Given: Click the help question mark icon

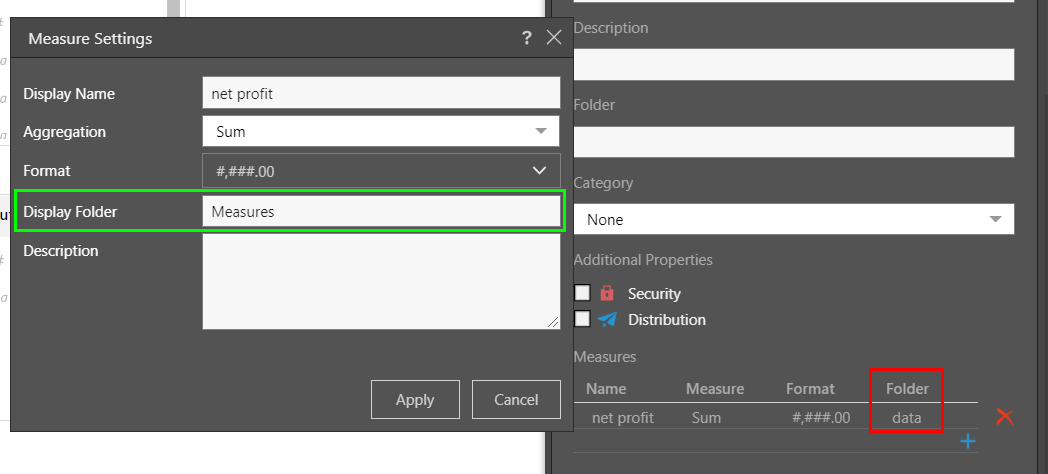Looking at the screenshot, I should pos(527,38).
